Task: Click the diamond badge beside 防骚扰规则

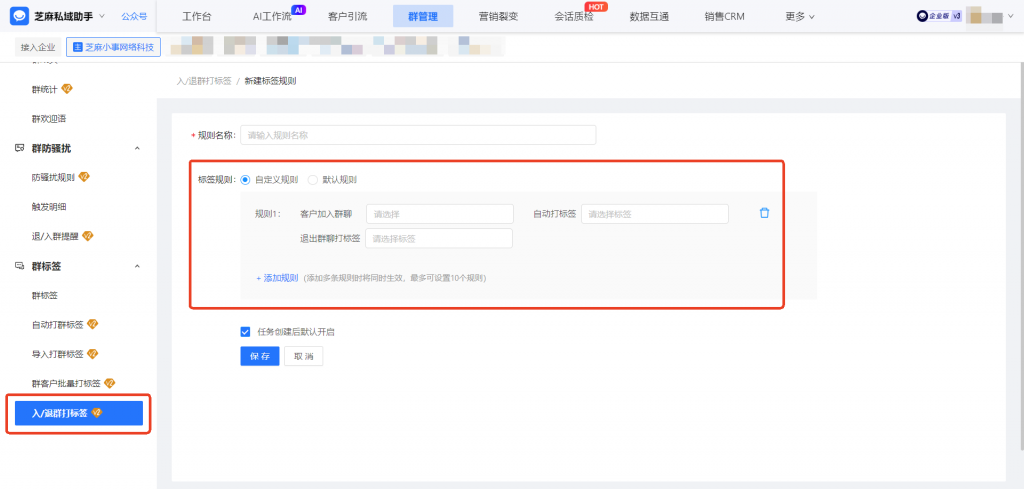Action: pyautogui.click(x=84, y=177)
